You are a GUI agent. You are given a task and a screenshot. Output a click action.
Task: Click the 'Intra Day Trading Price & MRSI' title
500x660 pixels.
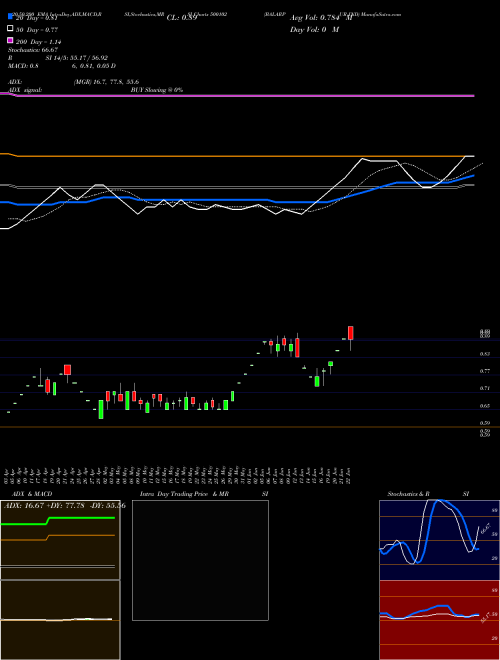point(204,494)
